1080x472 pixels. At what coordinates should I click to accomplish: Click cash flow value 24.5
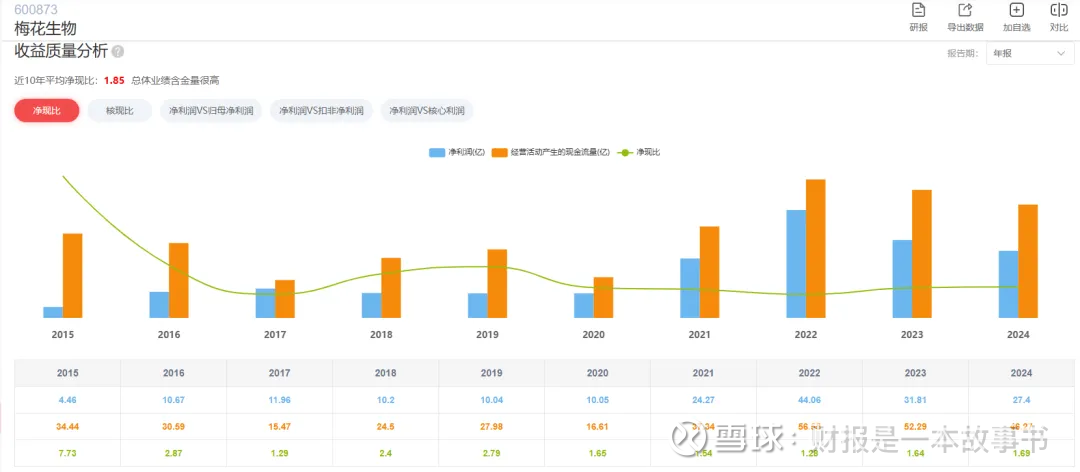point(386,427)
